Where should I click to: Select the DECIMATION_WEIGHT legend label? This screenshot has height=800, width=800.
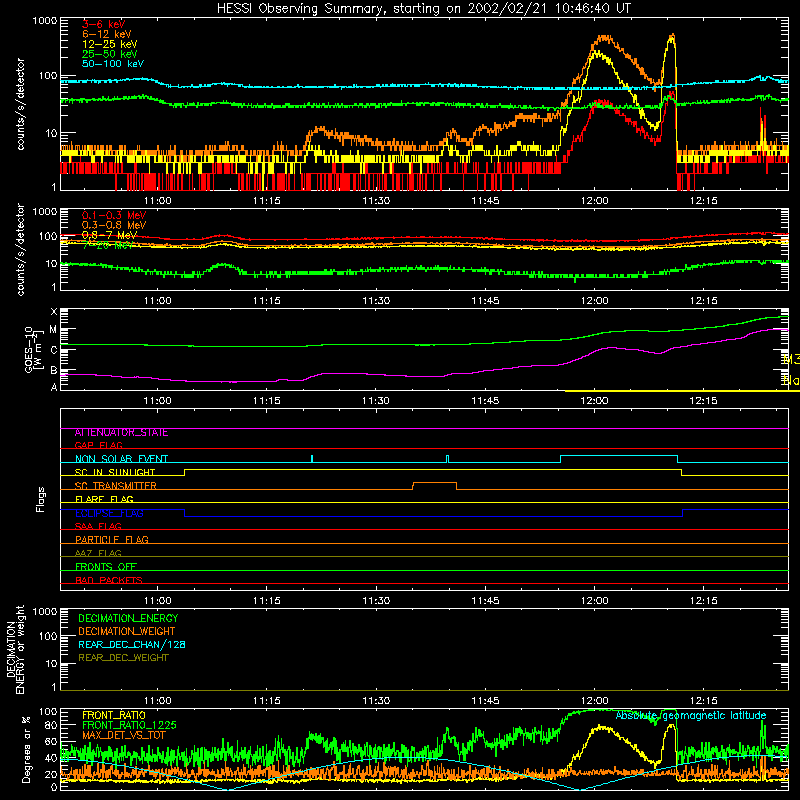[x=127, y=632]
